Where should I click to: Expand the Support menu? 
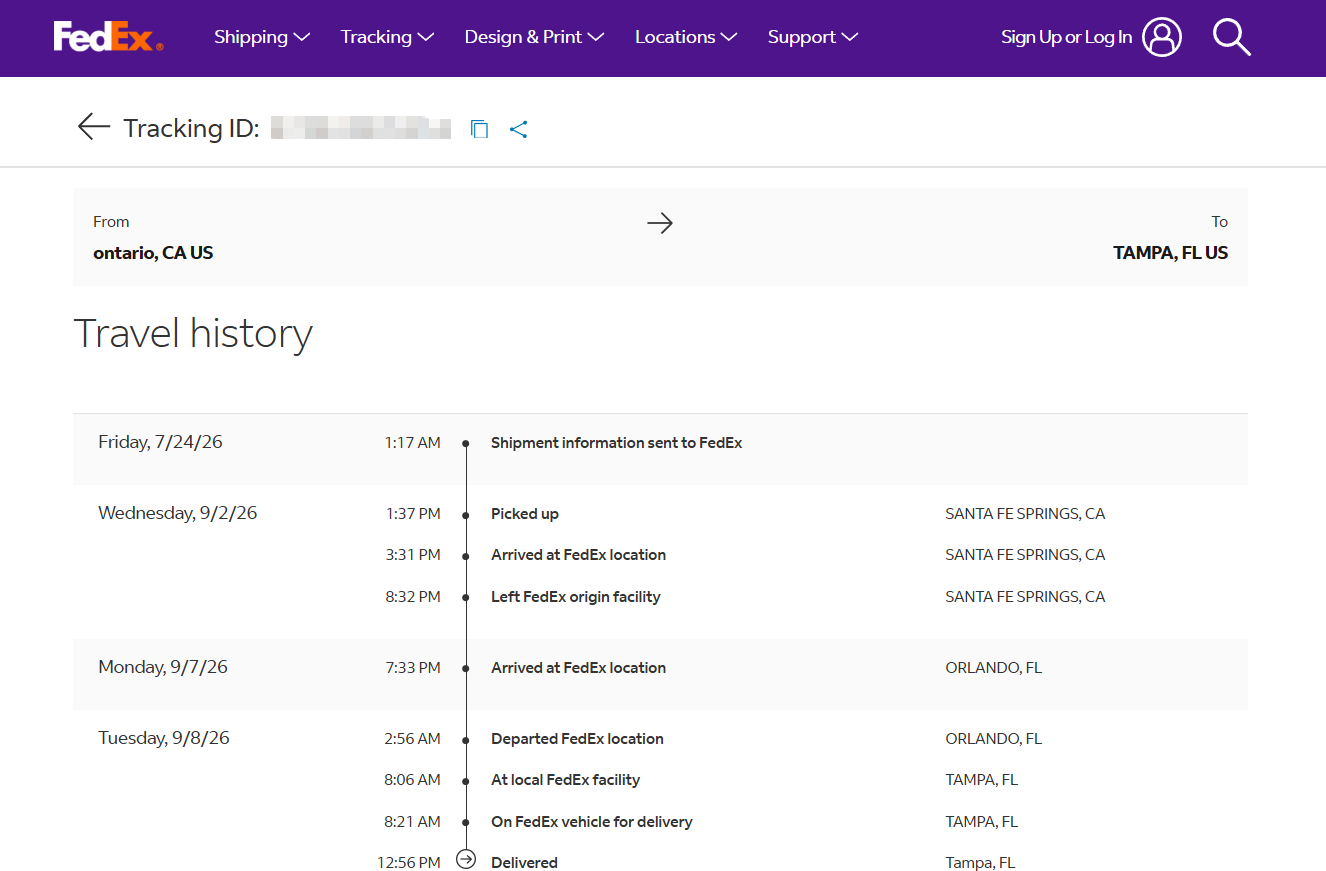tap(813, 37)
